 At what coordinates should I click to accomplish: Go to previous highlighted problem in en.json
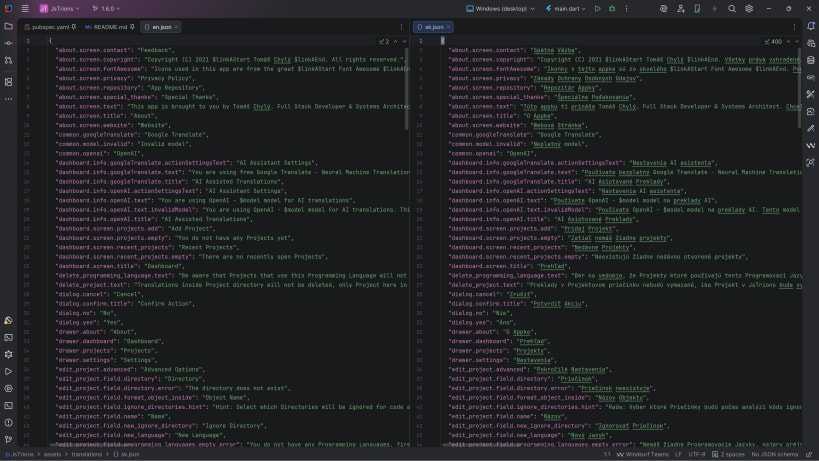[x=395, y=41]
